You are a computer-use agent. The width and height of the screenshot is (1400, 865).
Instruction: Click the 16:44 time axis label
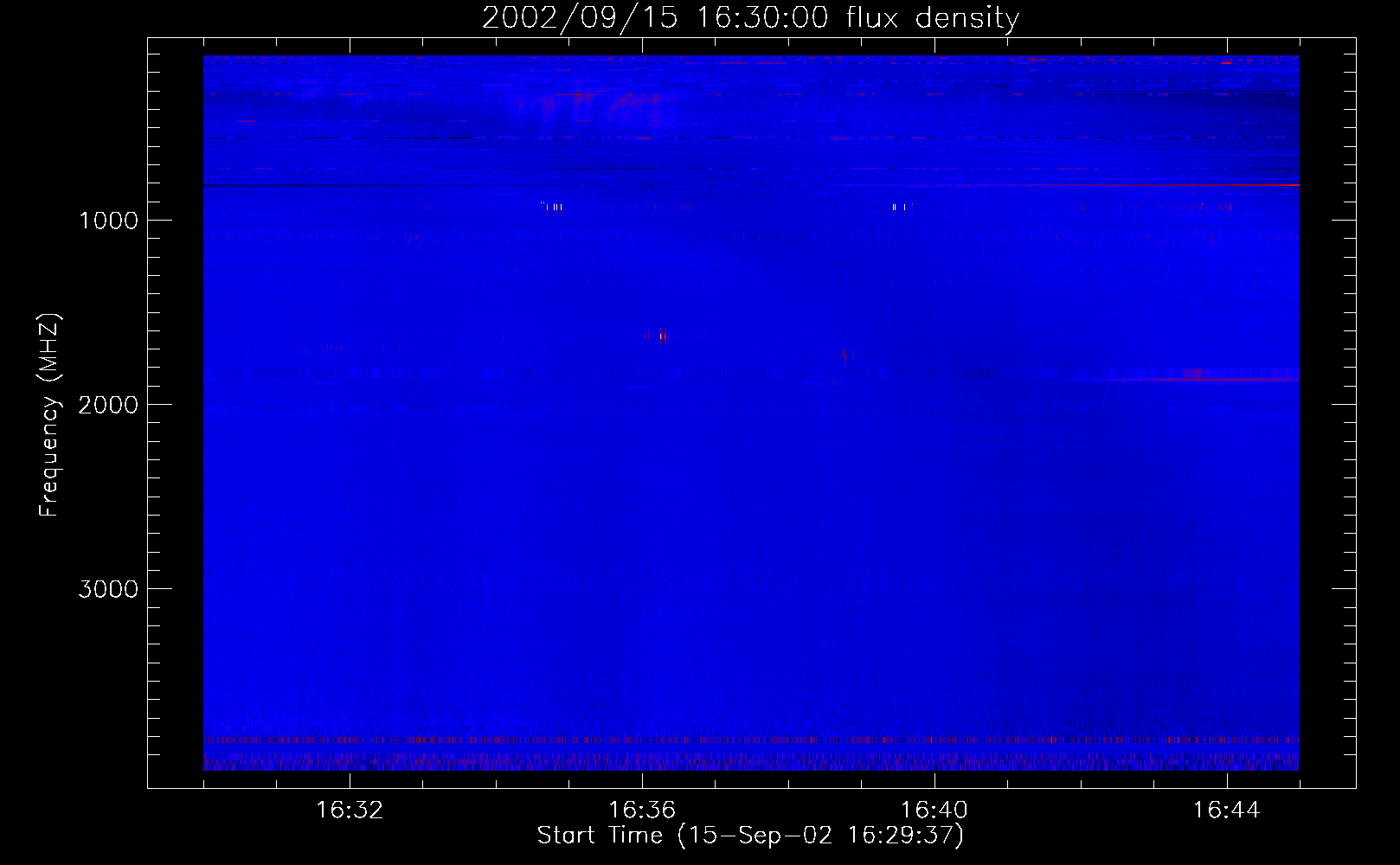[x=1227, y=811]
